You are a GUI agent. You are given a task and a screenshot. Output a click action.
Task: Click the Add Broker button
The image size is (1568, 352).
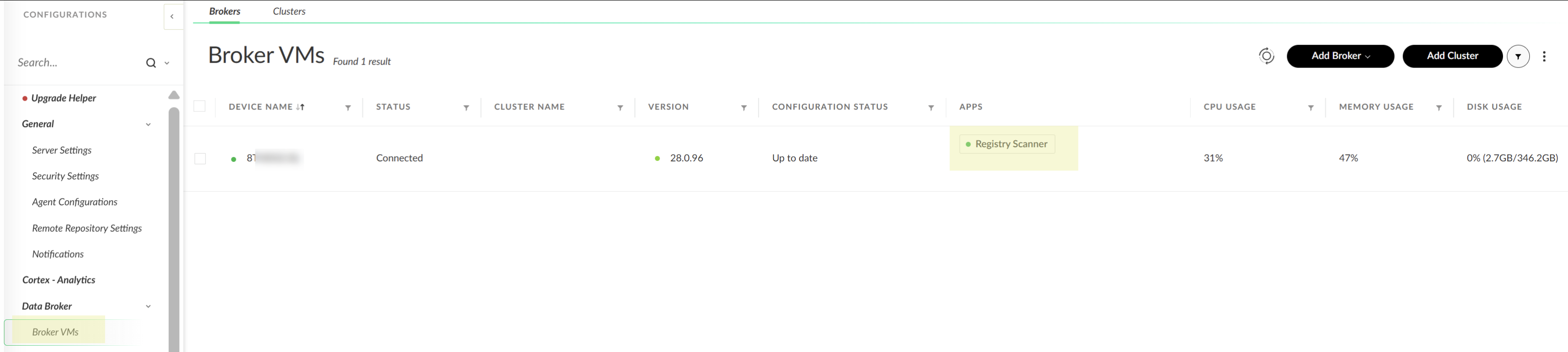click(1340, 56)
